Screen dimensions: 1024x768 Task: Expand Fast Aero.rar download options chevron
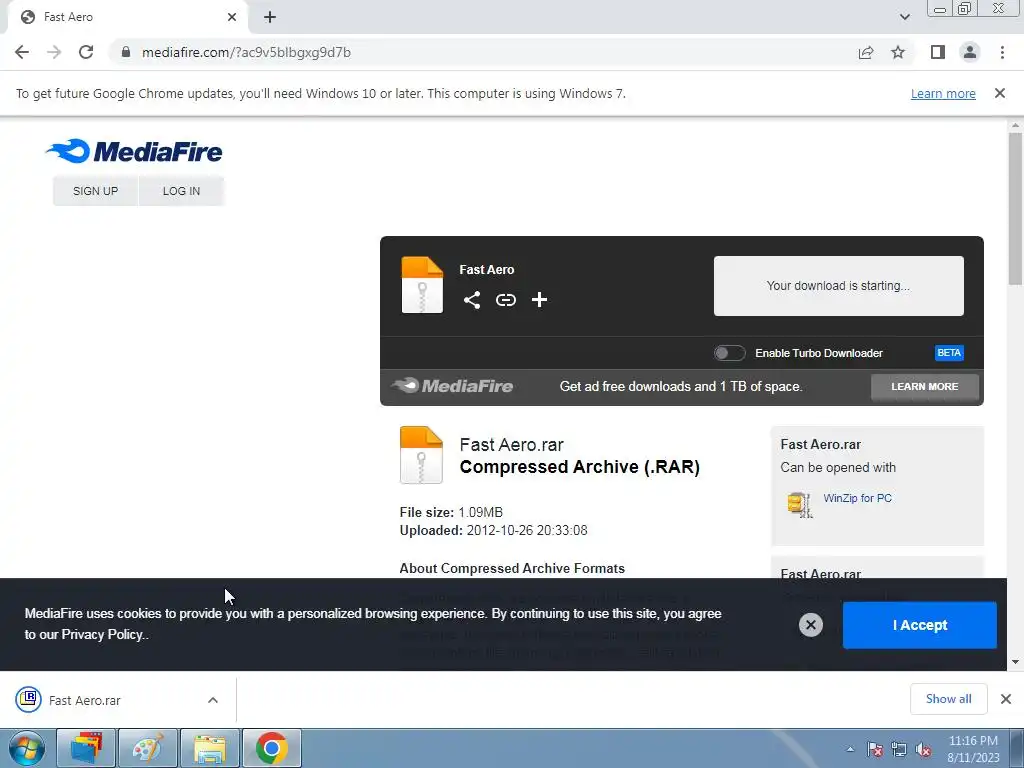(213, 700)
